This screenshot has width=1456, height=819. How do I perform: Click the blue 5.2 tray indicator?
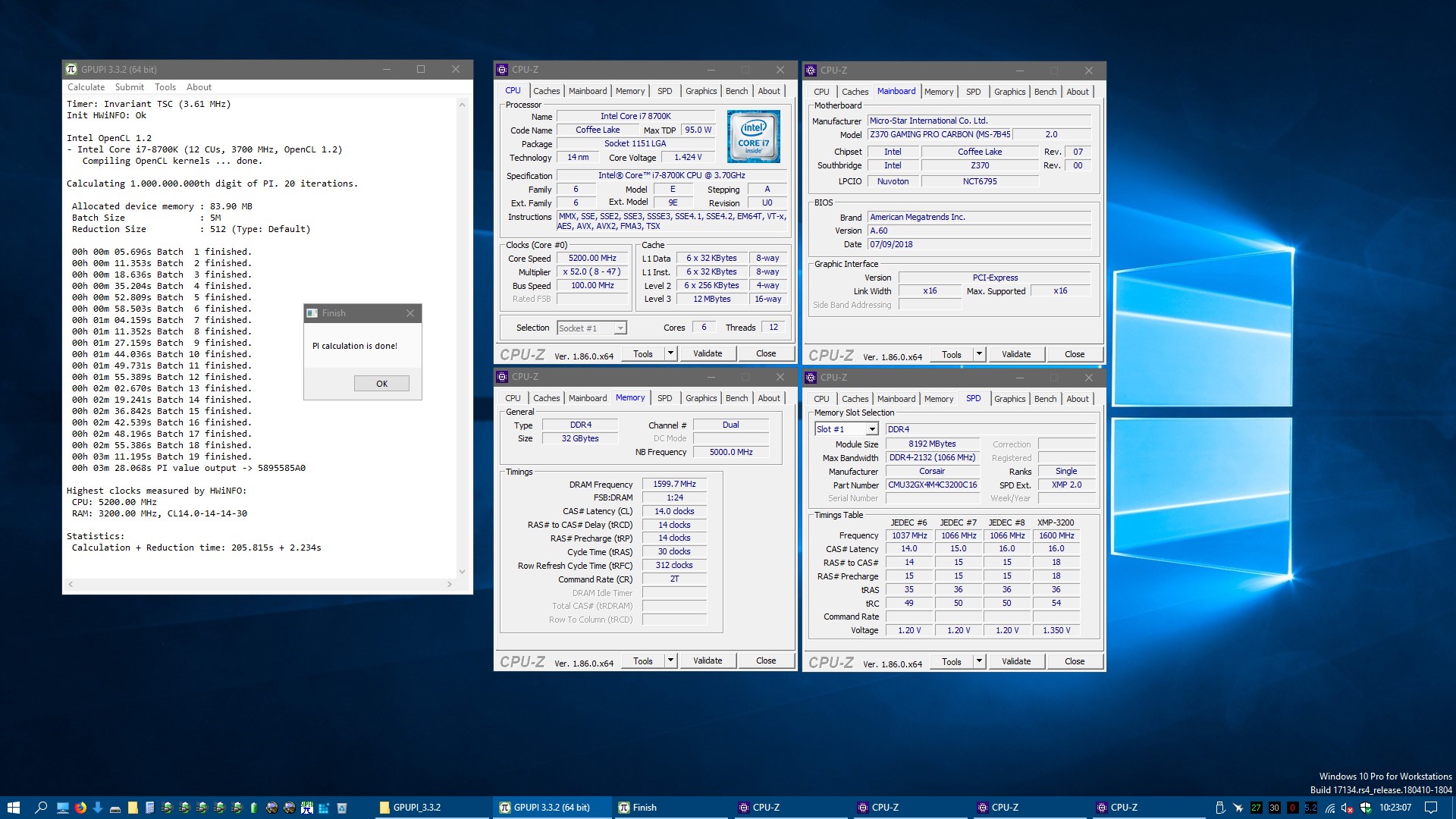click(x=1311, y=808)
